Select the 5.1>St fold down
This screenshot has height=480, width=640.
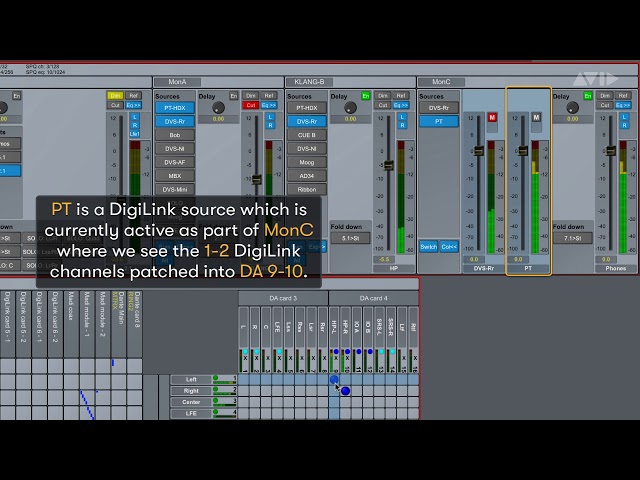click(350, 238)
